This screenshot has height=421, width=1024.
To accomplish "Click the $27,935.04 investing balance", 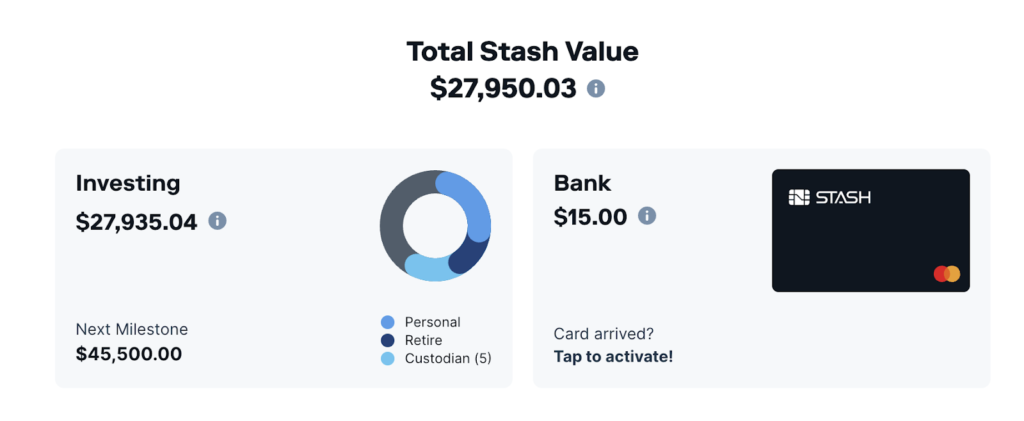I will pos(136,221).
